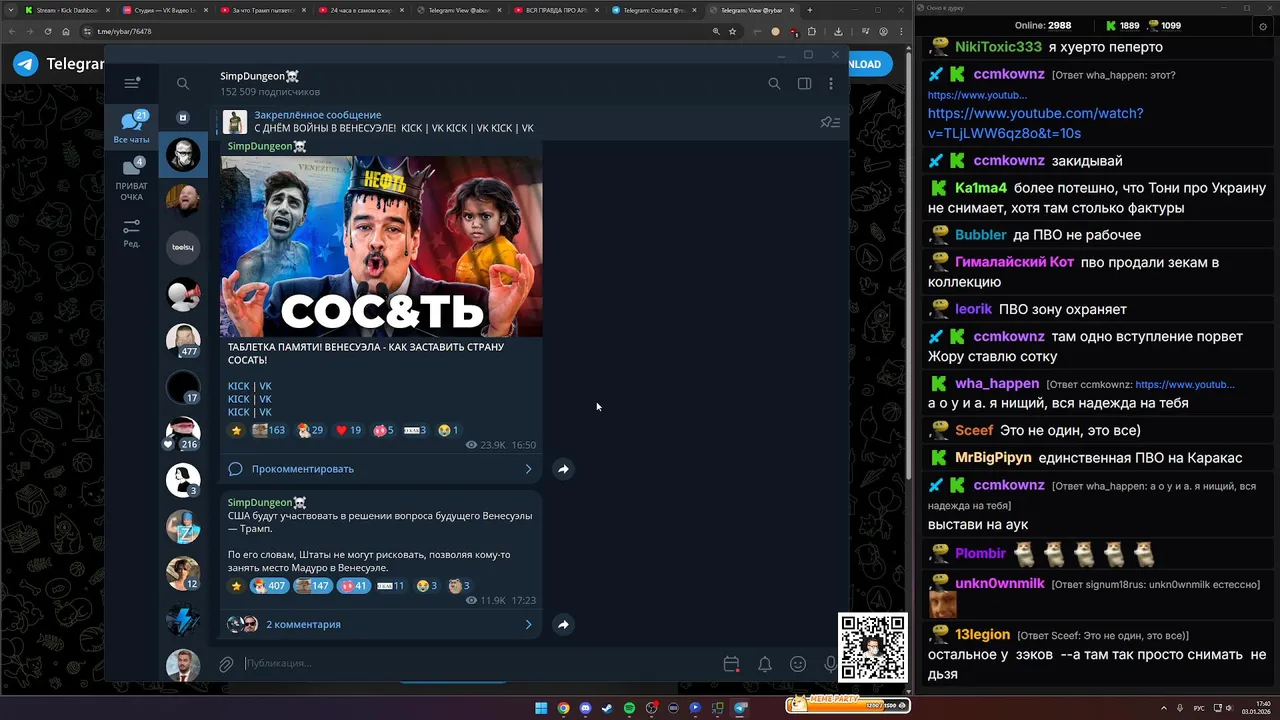This screenshot has height=720, width=1280.
Task: Open first KICK link in post
Action: pyautogui.click(x=238, y=386)
